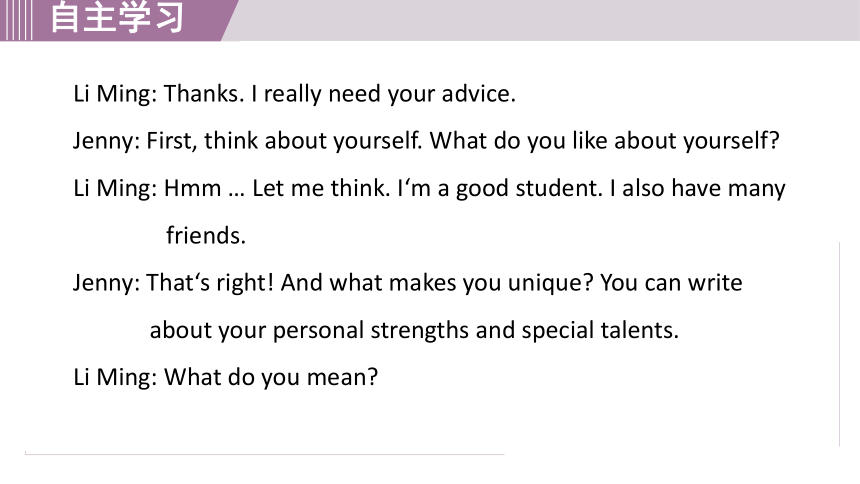The image size is (860, 484).
Task: Click the question "What do you mean?"
Action: click(x=271, y=378)
